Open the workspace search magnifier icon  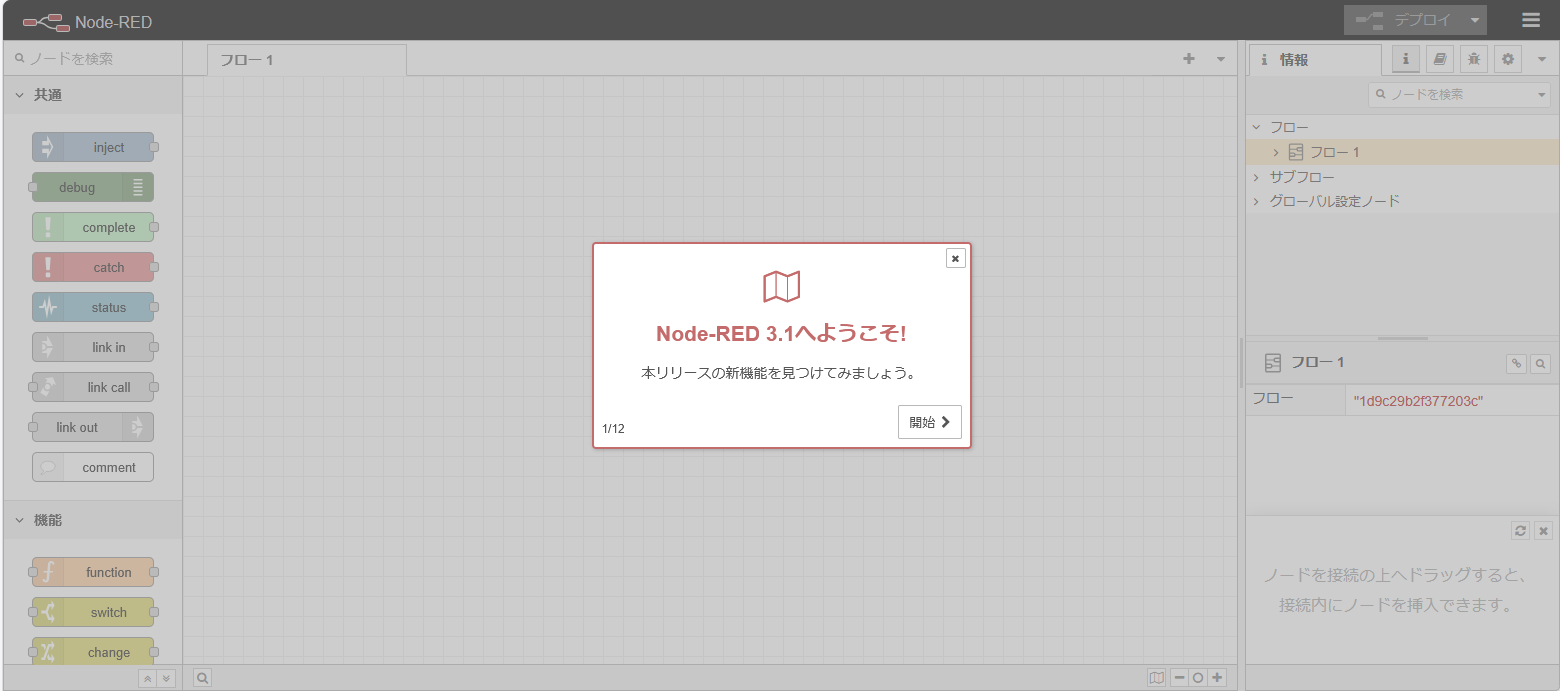[x=202, y=678]
